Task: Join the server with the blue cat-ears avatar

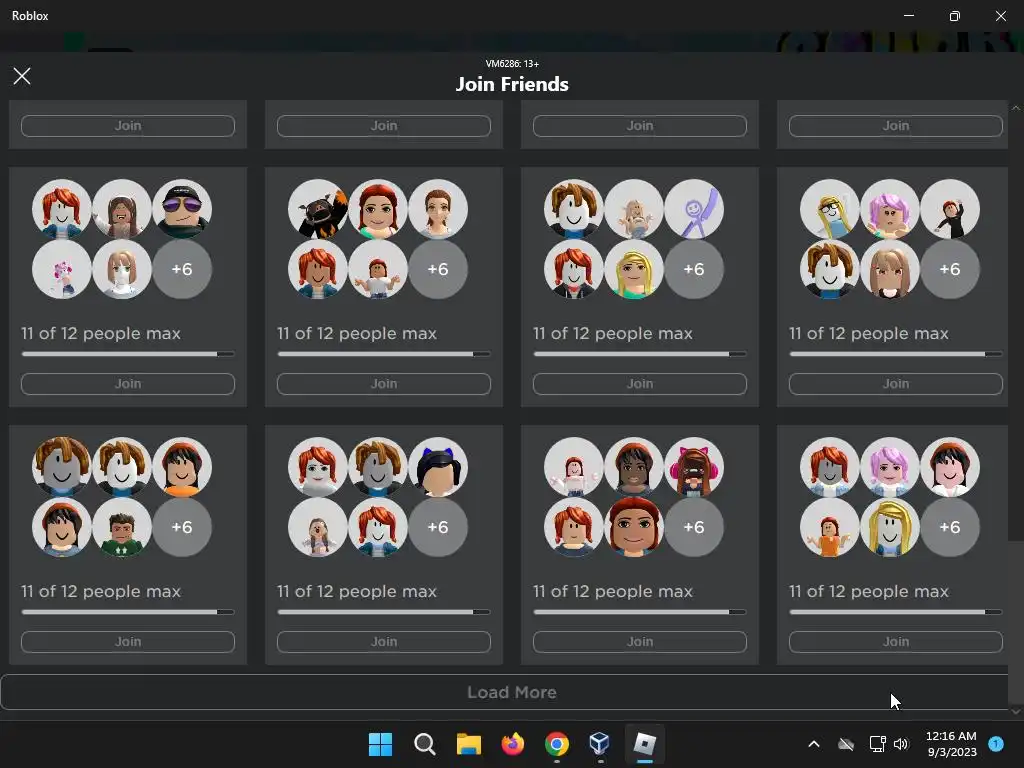Action: tap(384, 642)
